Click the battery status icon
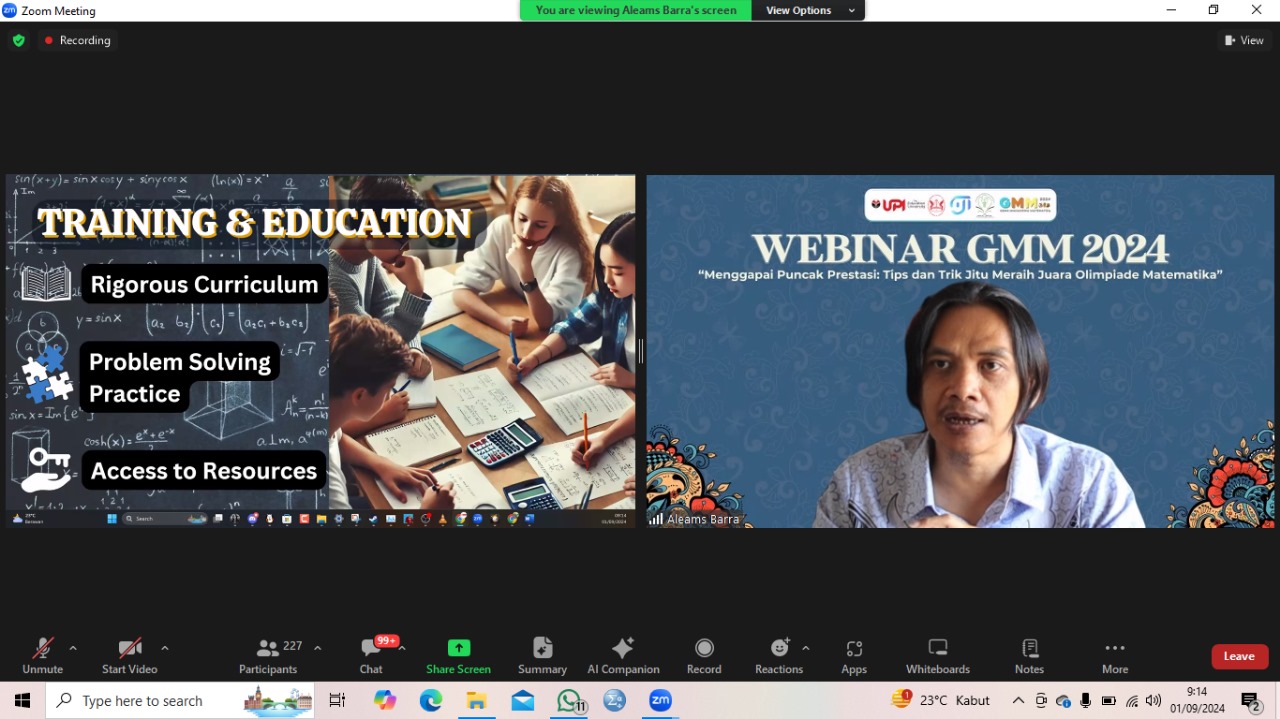The width and height of the screenshot is (1280, 719). 1108,701
